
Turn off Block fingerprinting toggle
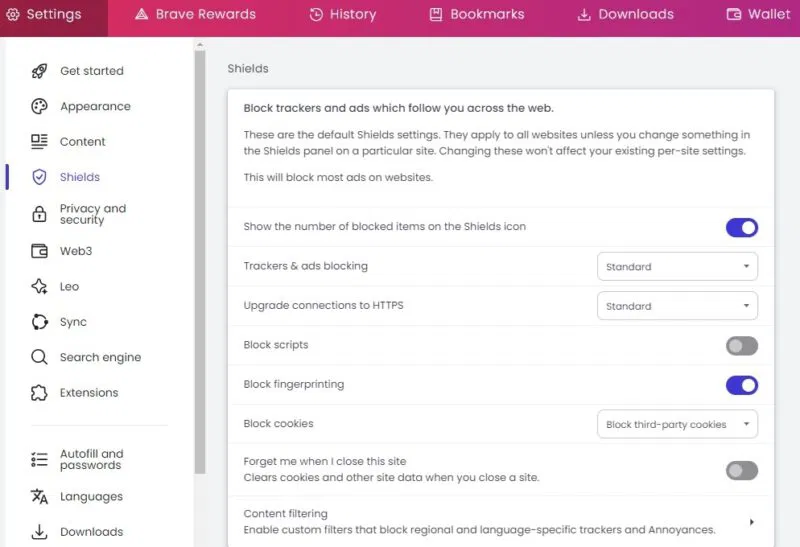coord(742,385)
